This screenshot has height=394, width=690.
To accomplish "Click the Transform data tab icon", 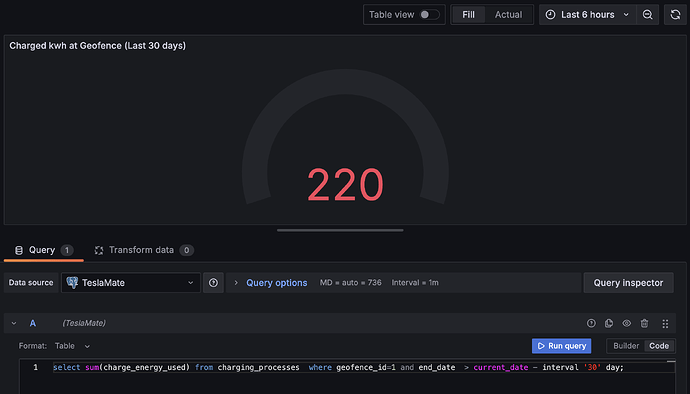I will click(x=99, y=250).
